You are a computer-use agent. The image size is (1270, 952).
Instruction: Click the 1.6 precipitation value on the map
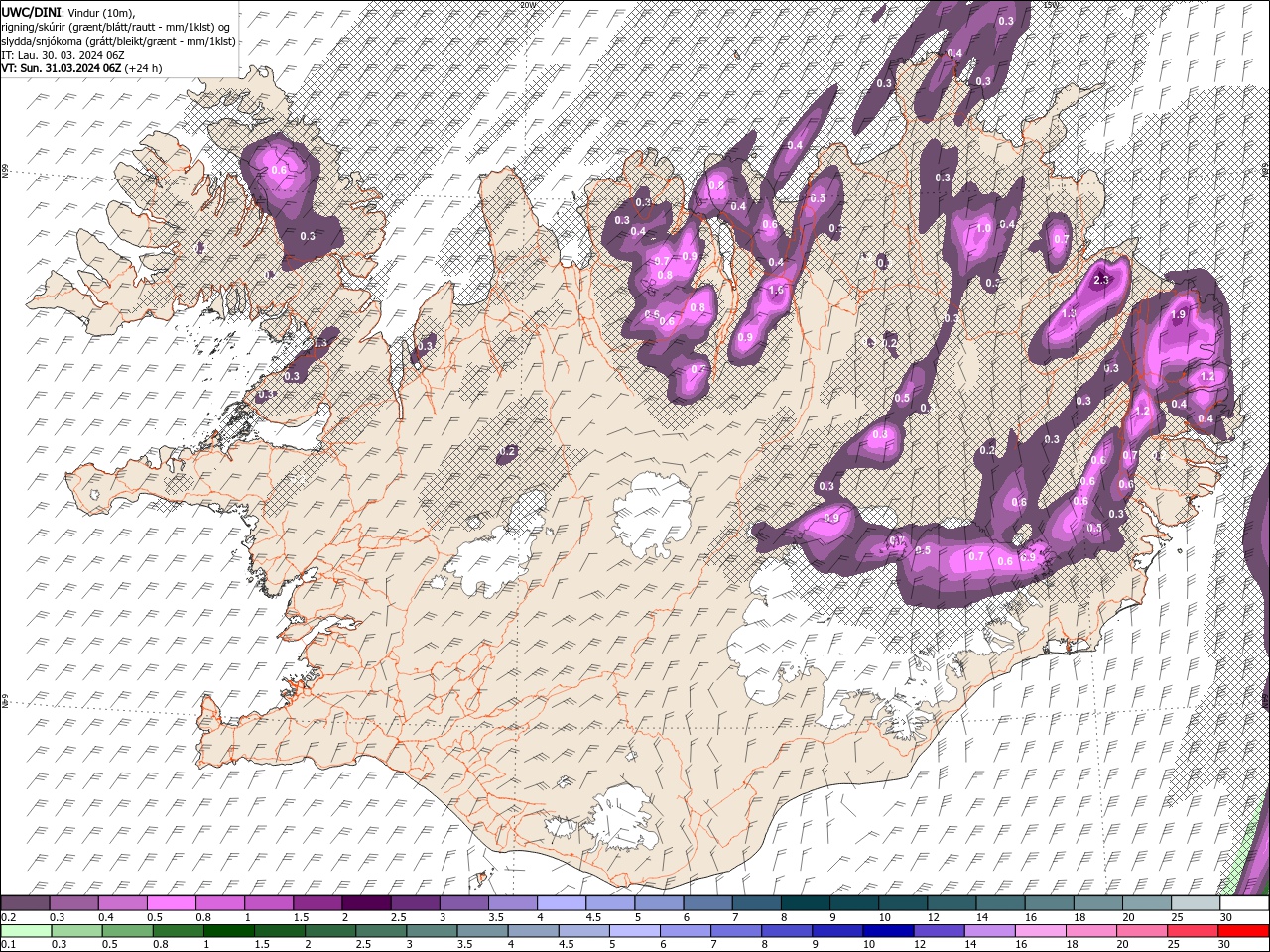click(x=776, y=291)
